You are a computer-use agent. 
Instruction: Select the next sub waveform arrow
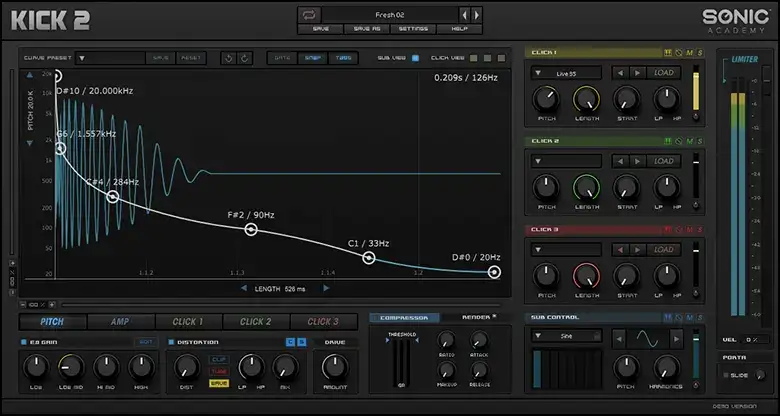pos(676,339)
